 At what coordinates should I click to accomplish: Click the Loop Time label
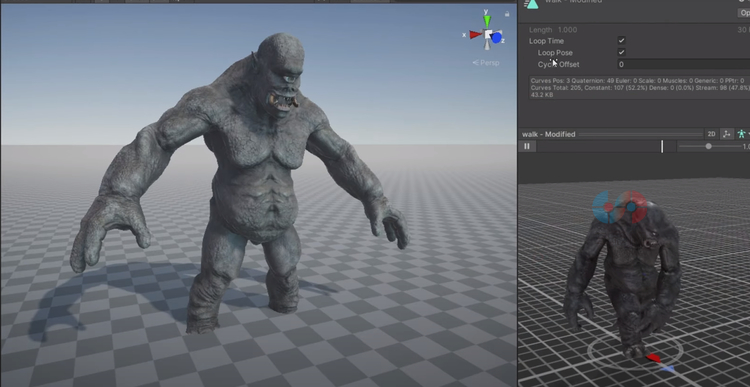[x=546, y=41]
